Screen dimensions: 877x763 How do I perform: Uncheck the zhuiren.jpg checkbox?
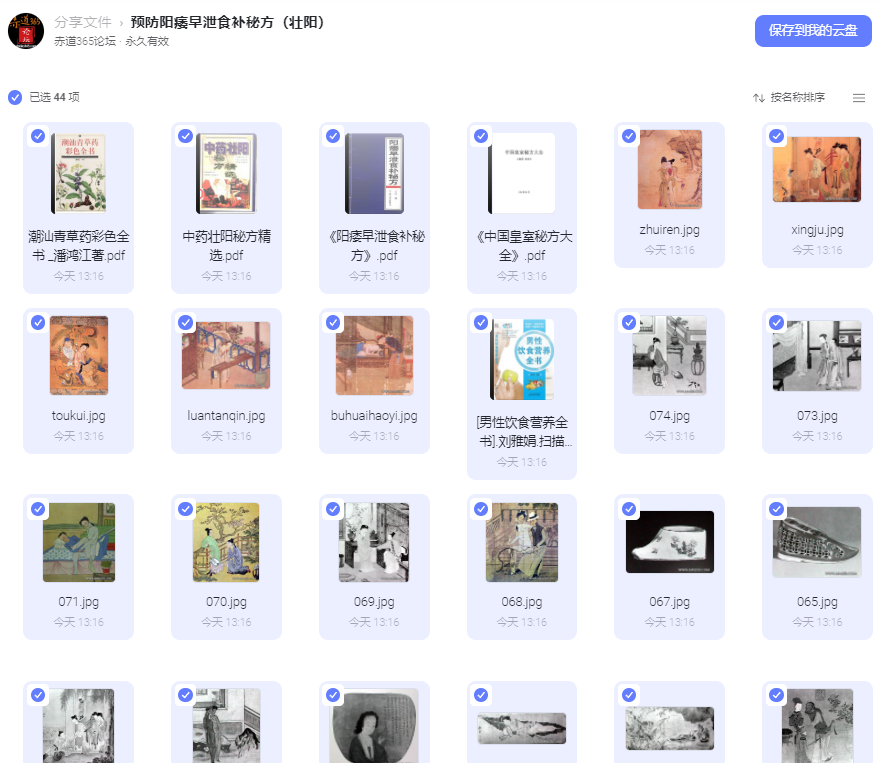[x=629, y=136]
